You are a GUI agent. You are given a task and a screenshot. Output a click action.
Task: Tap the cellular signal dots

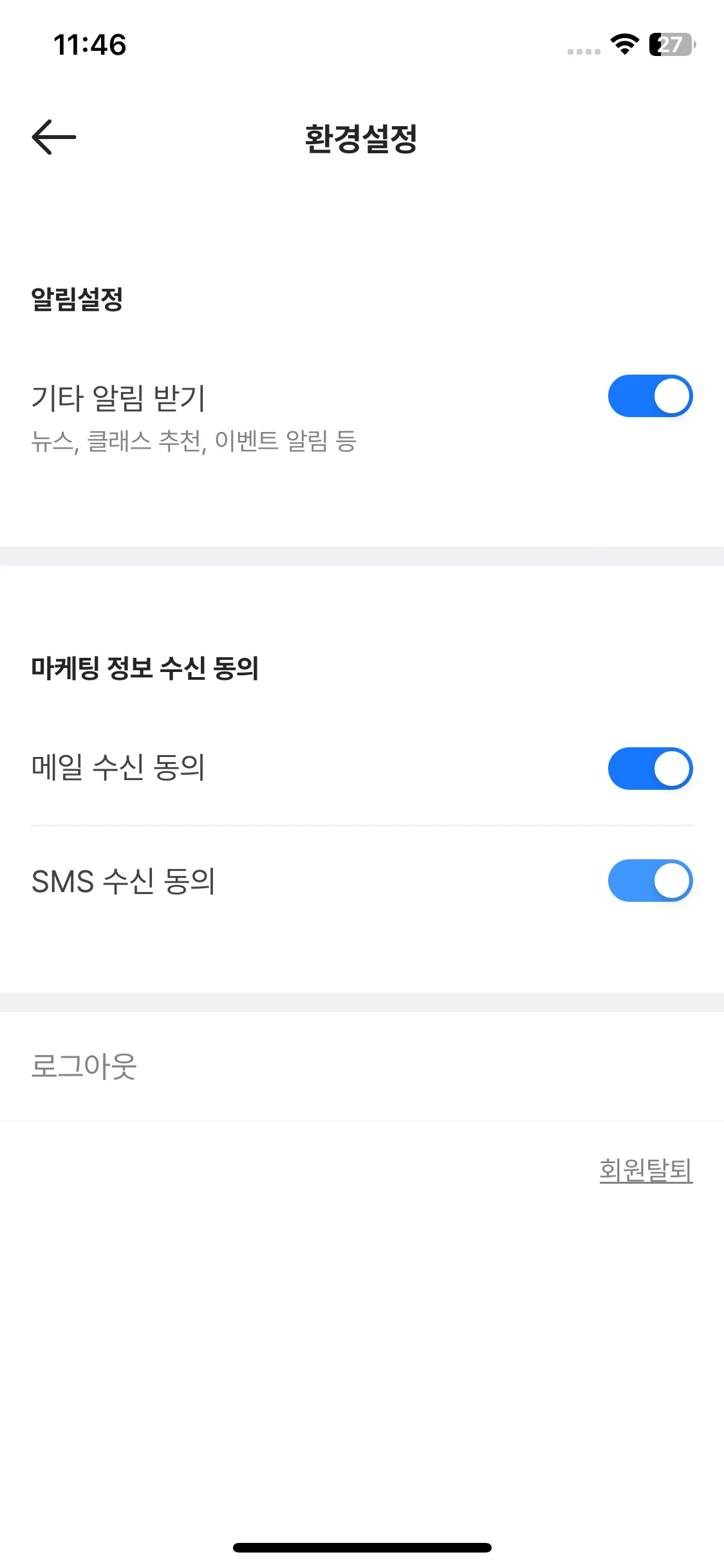point(584,51)
